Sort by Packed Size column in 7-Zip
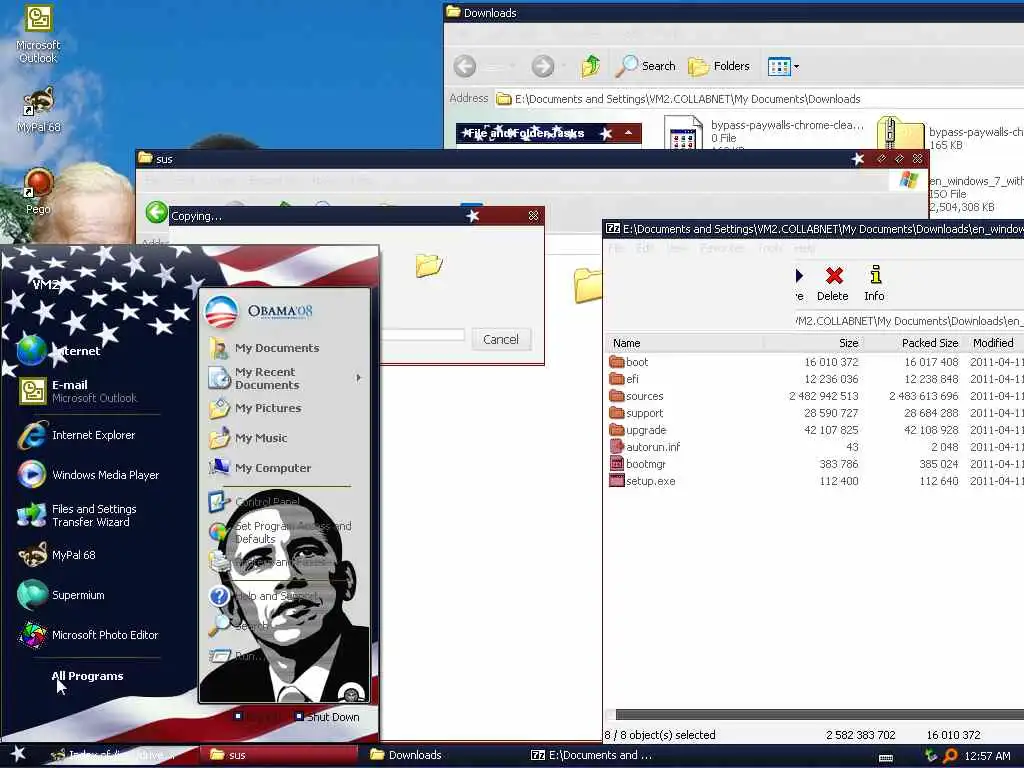Image resolution: width=1024 pixels, height=768 pixels. (x=912, y=343)
